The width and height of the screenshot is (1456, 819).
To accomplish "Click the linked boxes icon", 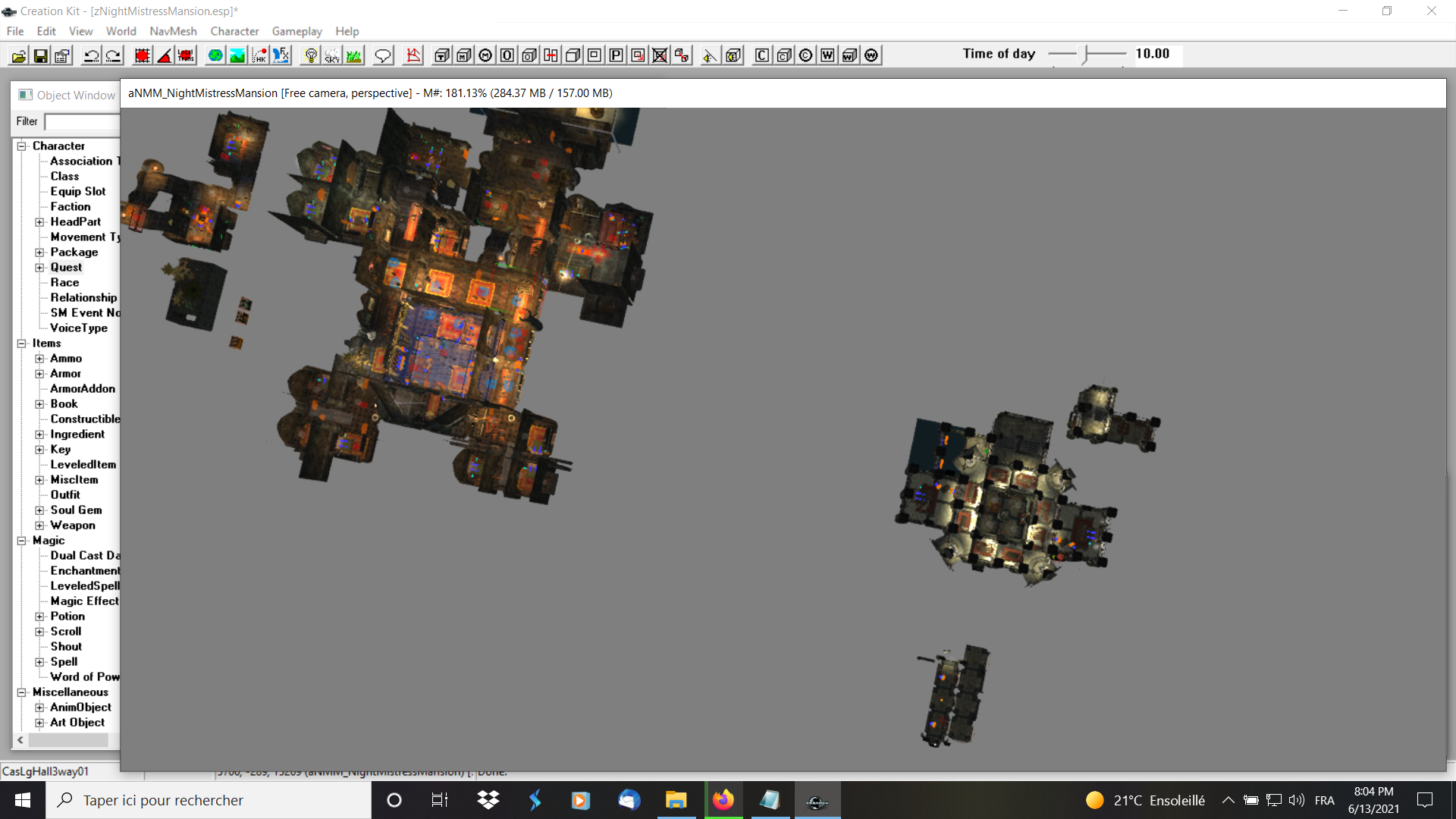I will coord(682,55).
